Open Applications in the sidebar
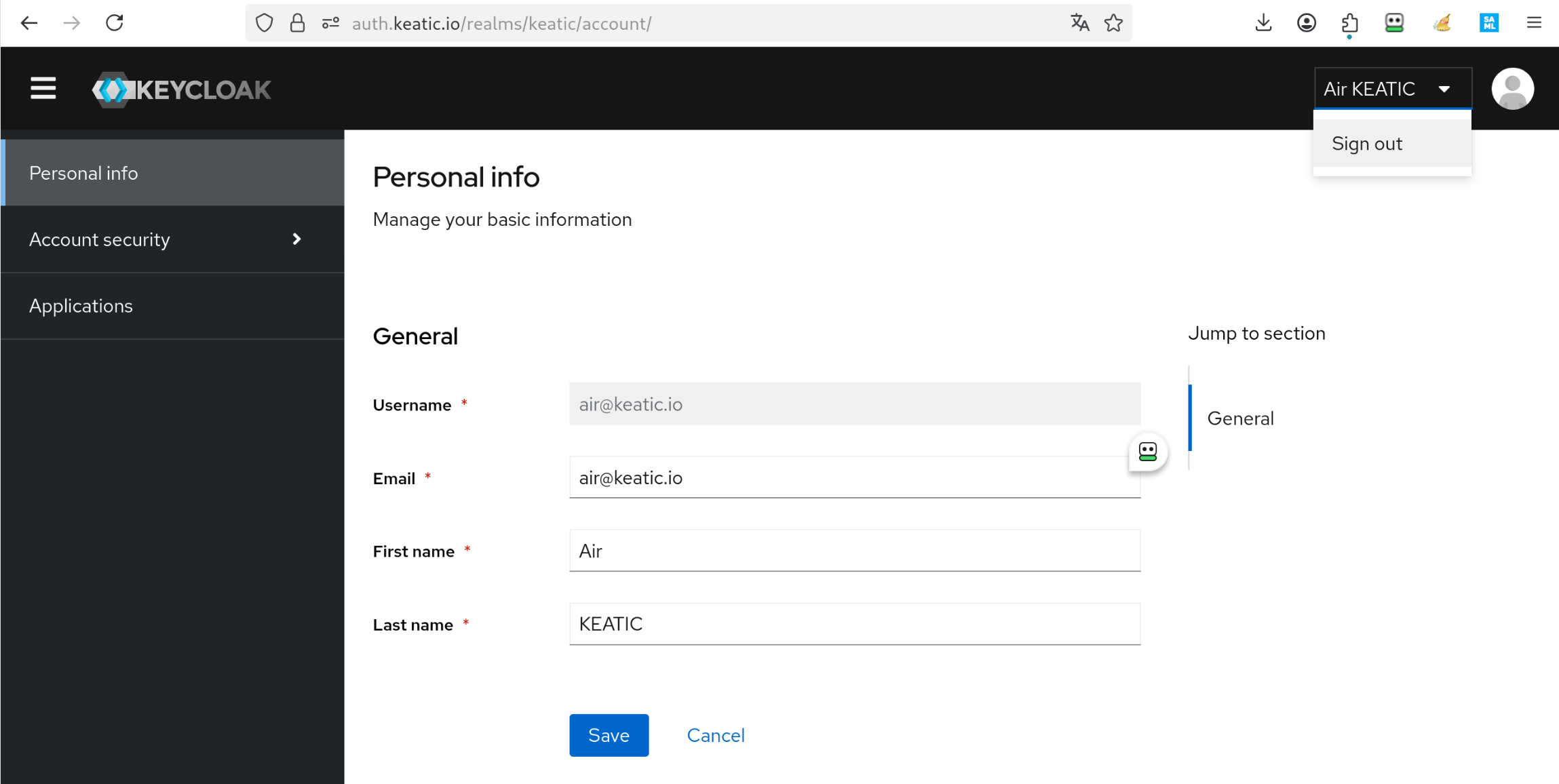1559x784 pixels. click(81, 306)
